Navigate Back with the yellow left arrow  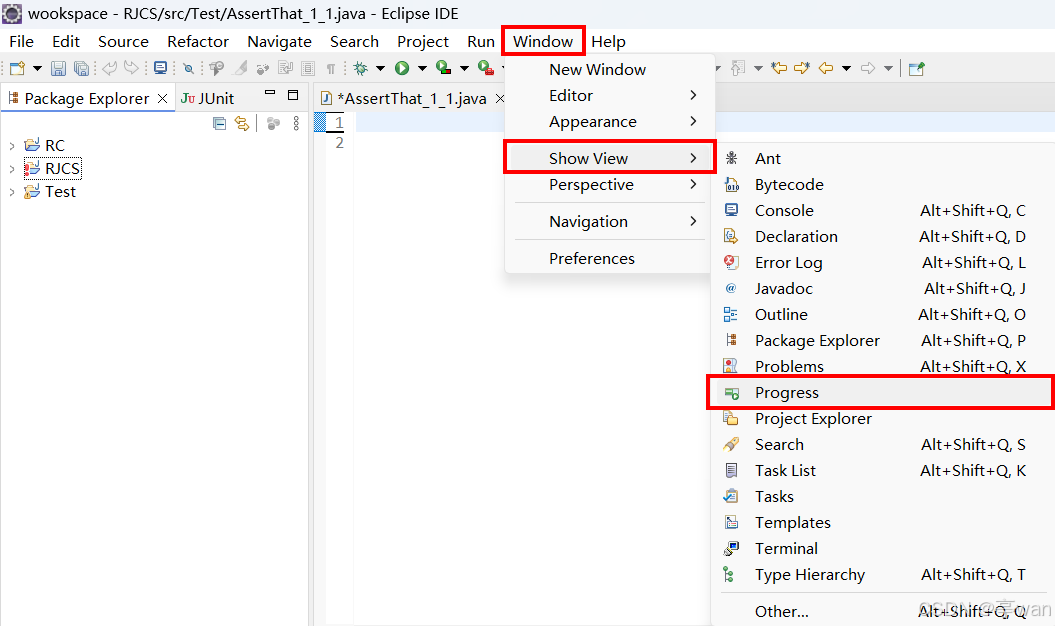coord(826,68)
